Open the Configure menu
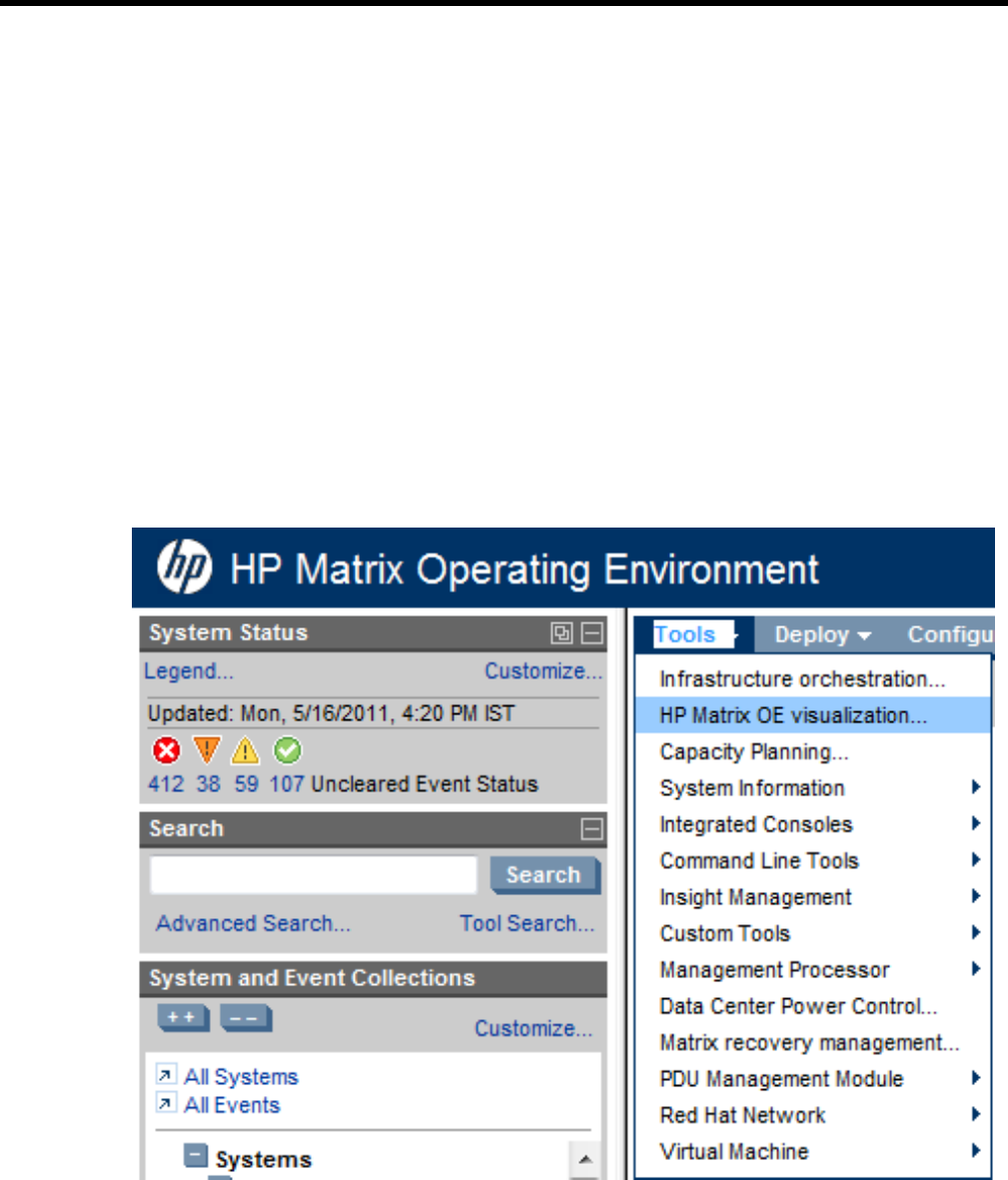1008x1180 pixels. tap(951, 634)
